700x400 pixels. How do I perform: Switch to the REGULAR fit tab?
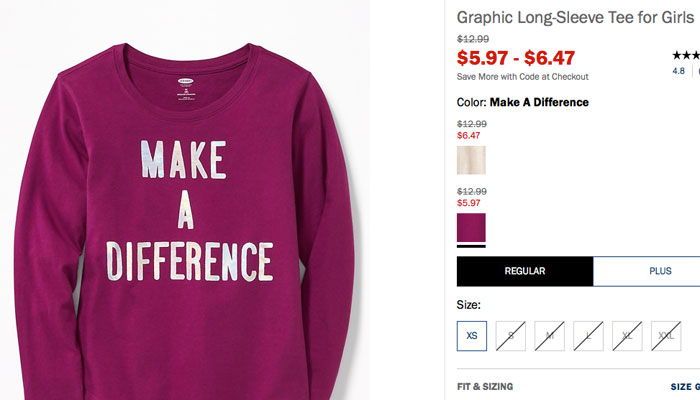click(x=525, y=271)
